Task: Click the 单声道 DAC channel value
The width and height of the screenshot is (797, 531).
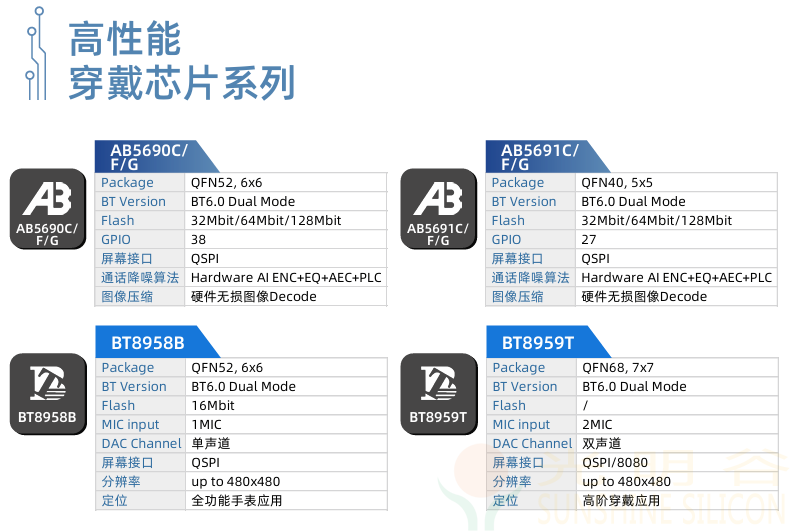Action: [211, 444]
